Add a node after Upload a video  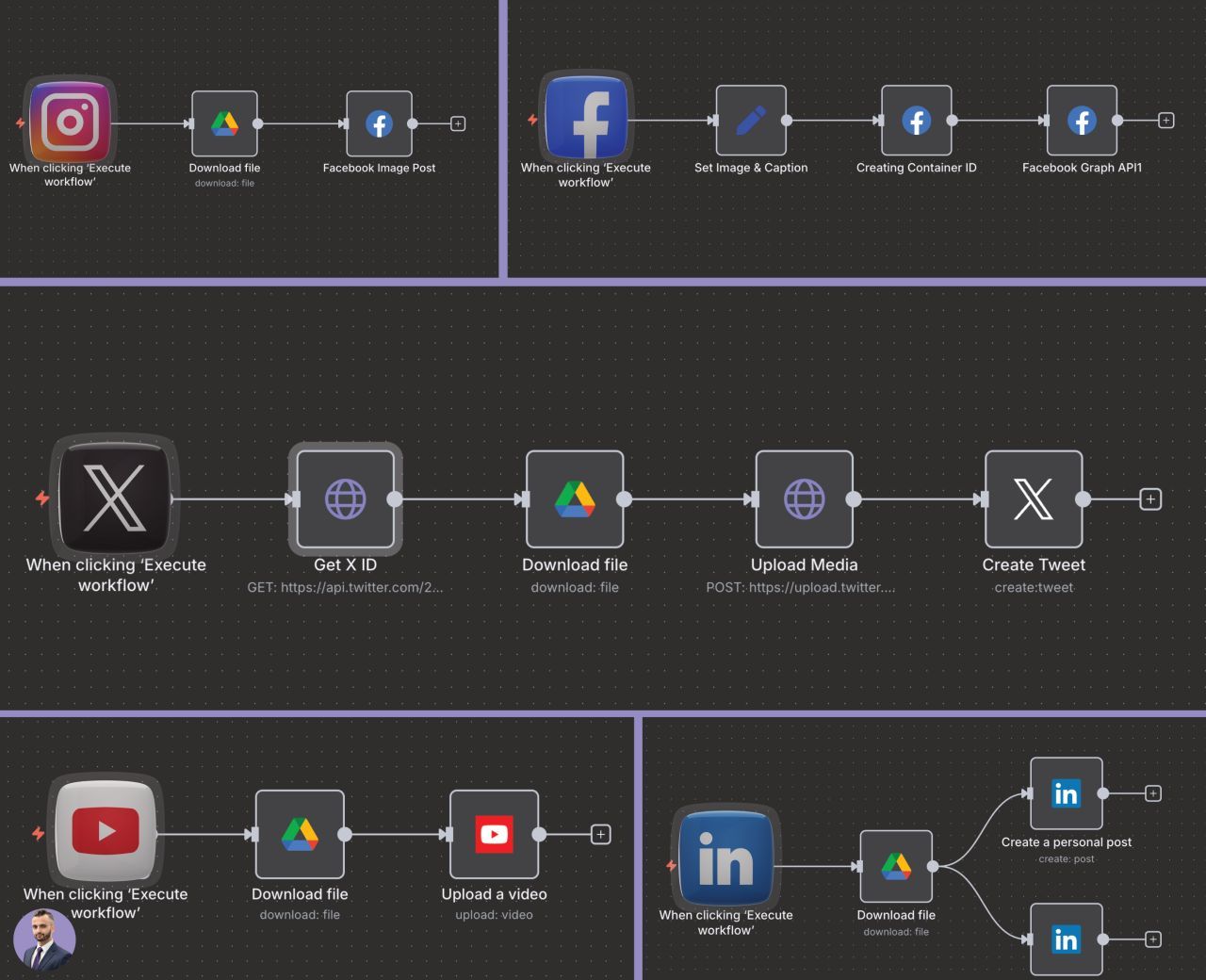(x=600, y=834)
